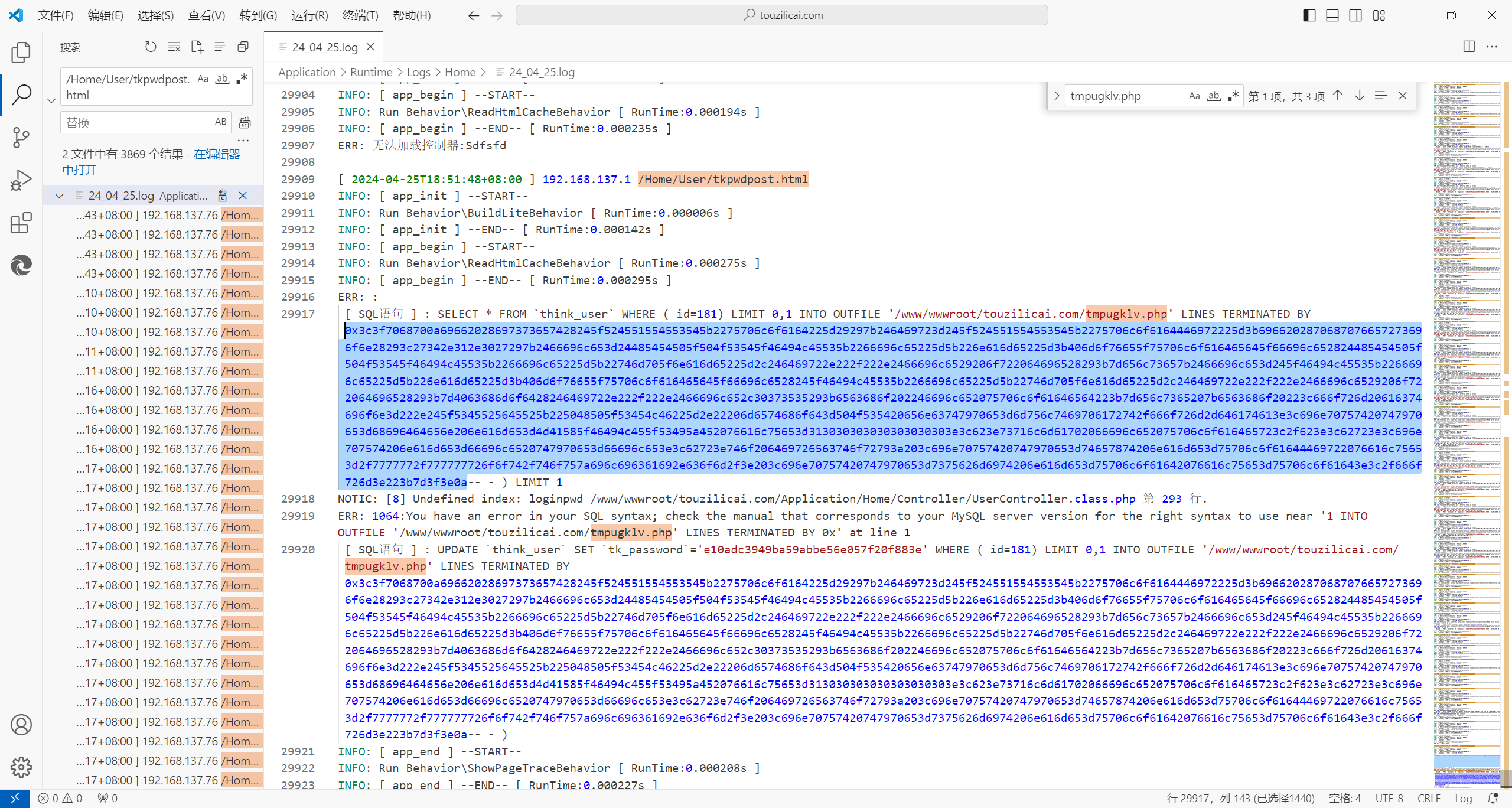The width and height of the screenshot is (1512, 808).
Task: Open the Explorer view in activity bar
Action: coord(21,53)
